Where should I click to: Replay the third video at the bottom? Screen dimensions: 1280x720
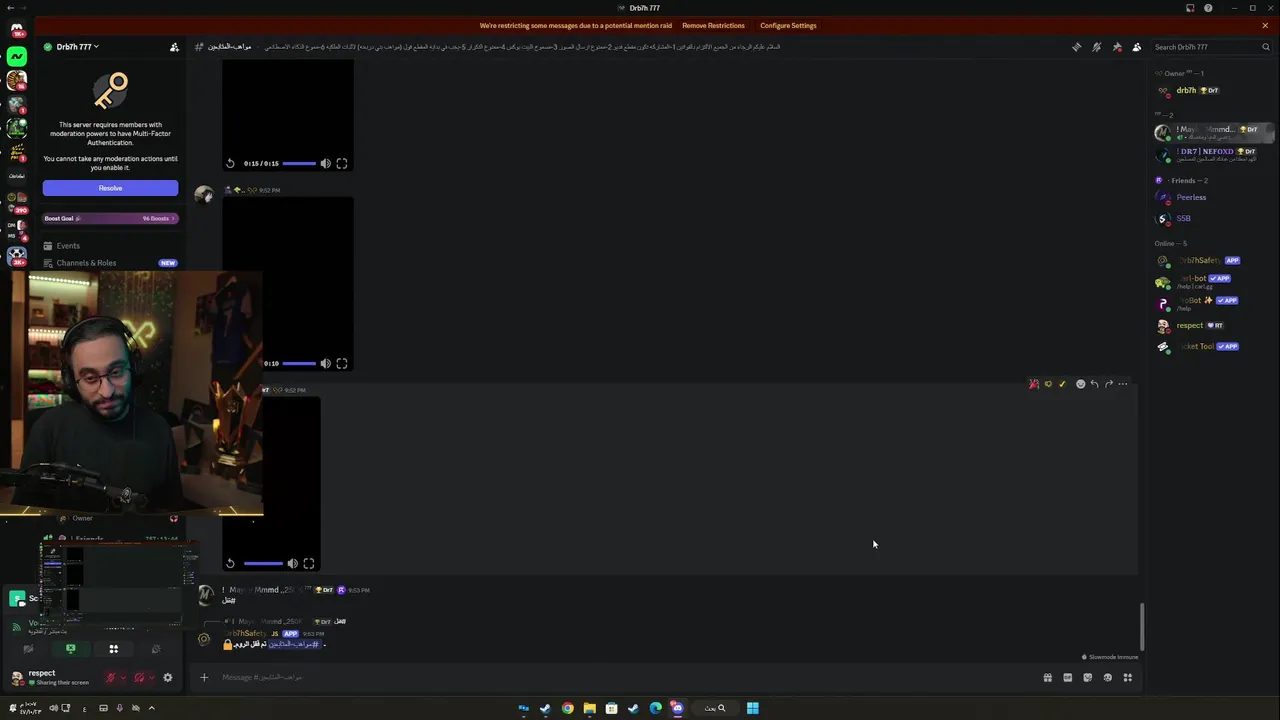230,563
